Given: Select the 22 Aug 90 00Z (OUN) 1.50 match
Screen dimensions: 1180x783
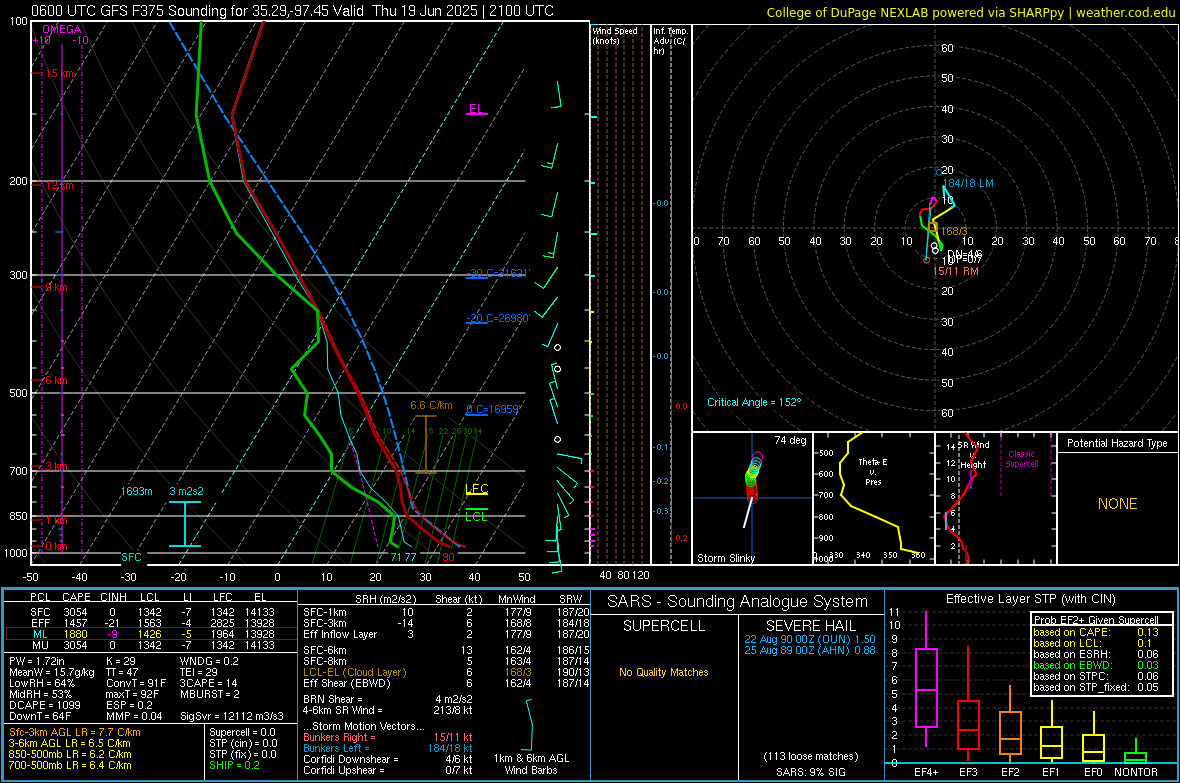Looking at the screenshot, I should pos(810,638).
